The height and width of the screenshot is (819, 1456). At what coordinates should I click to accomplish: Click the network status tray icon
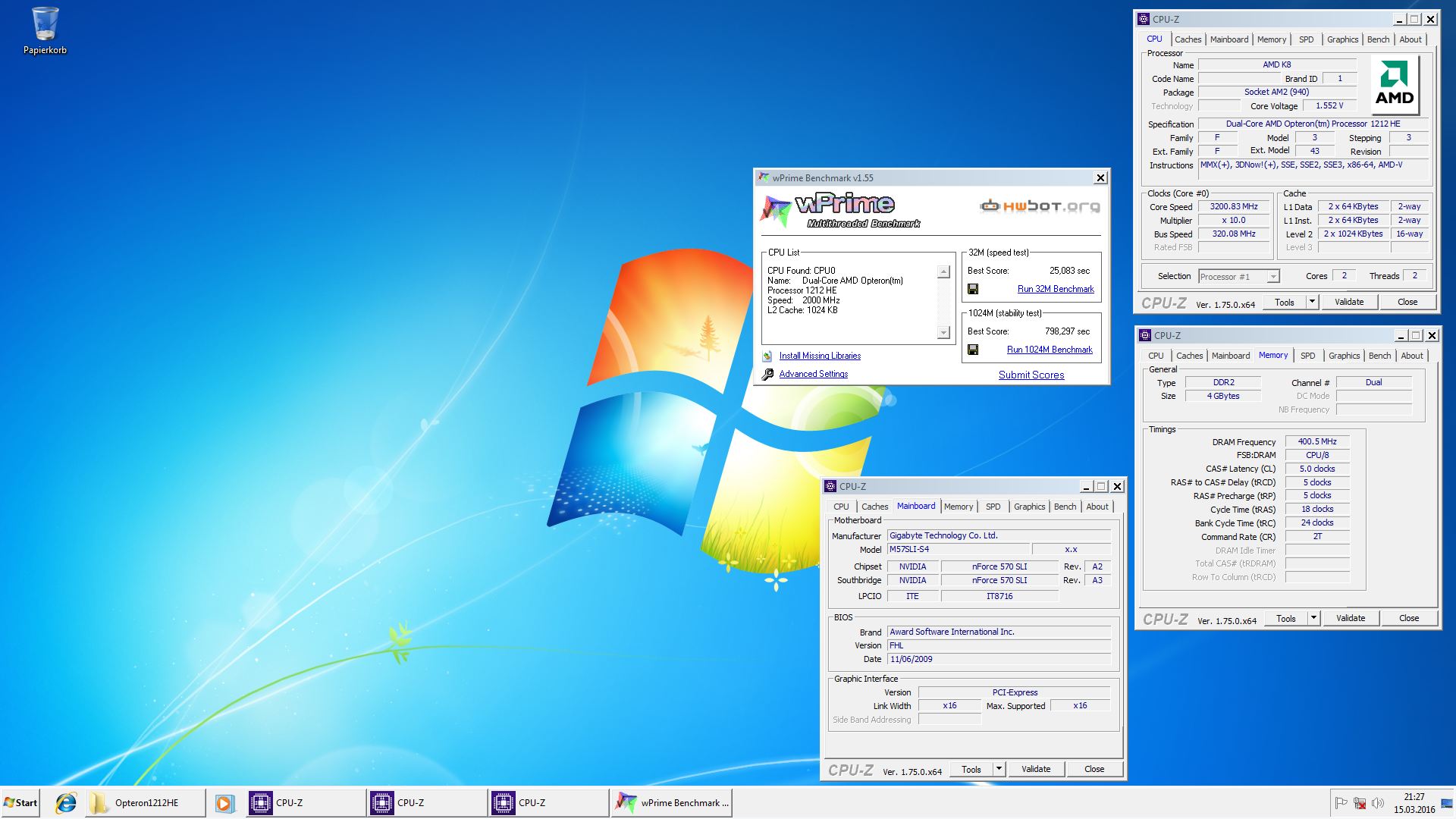1360,803
